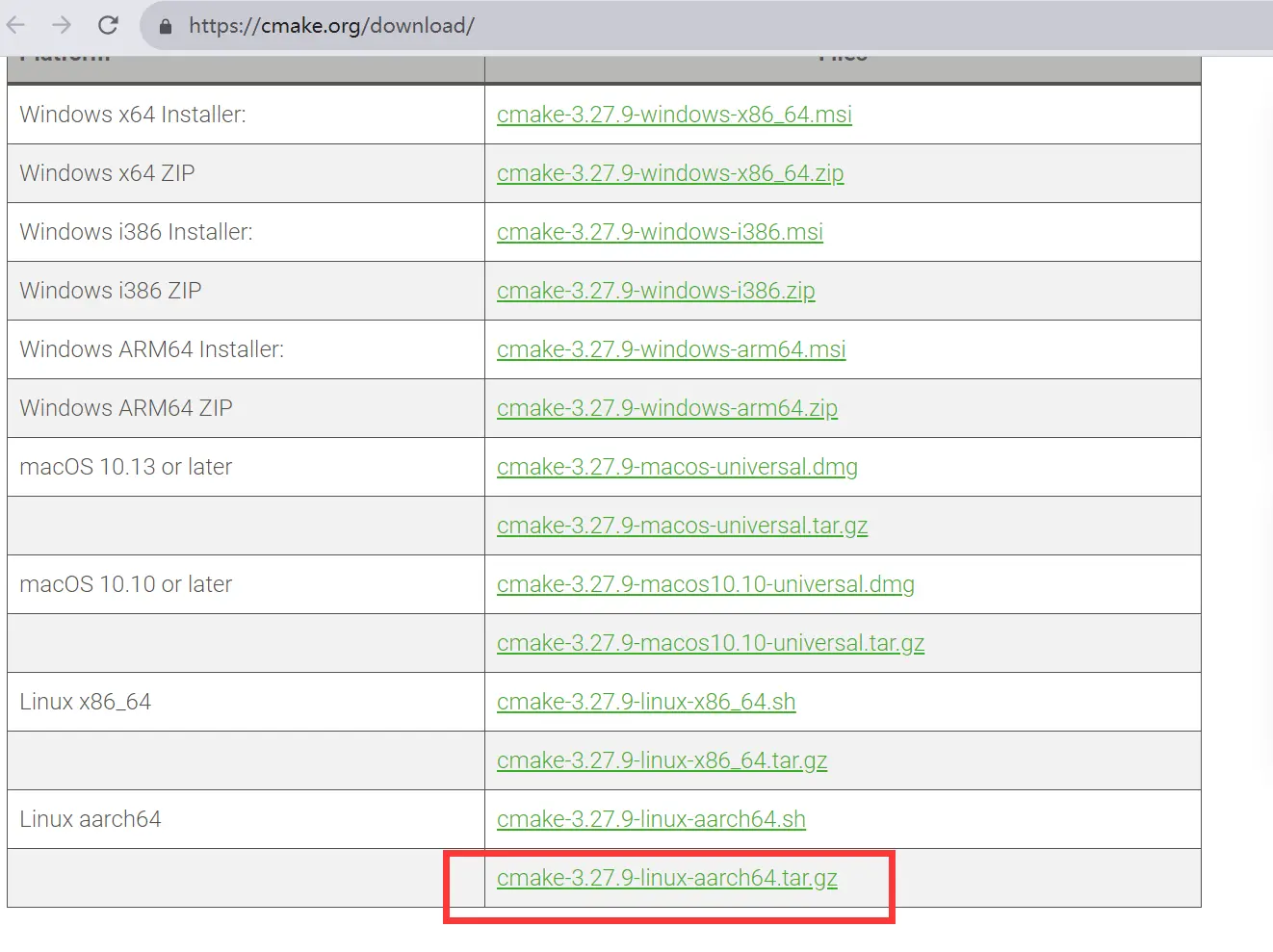The width and height of the screenshot is (1273, 952).
Task: View site security lock info
Action: (166, 26)
